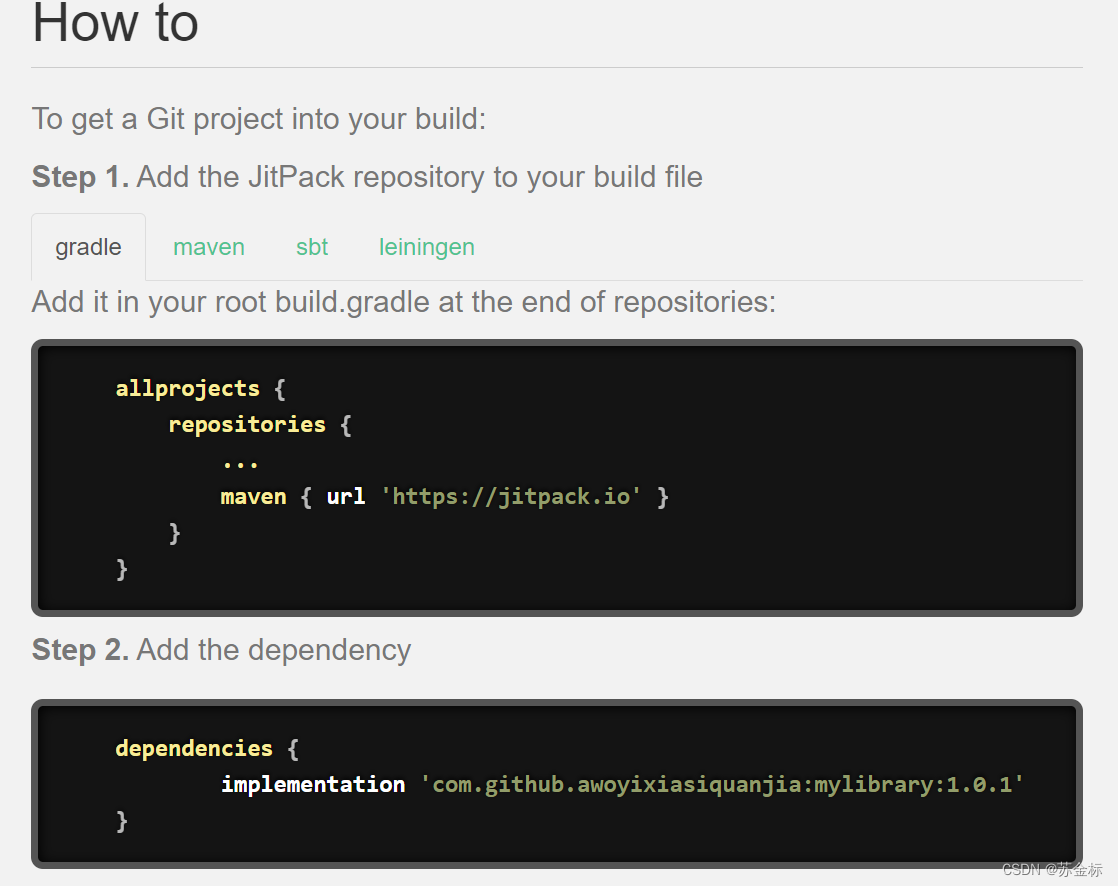The height and width of the screenshot is (886, 1118).
Task: Click the 'Step 1.' label
Action: pos(81,177)
